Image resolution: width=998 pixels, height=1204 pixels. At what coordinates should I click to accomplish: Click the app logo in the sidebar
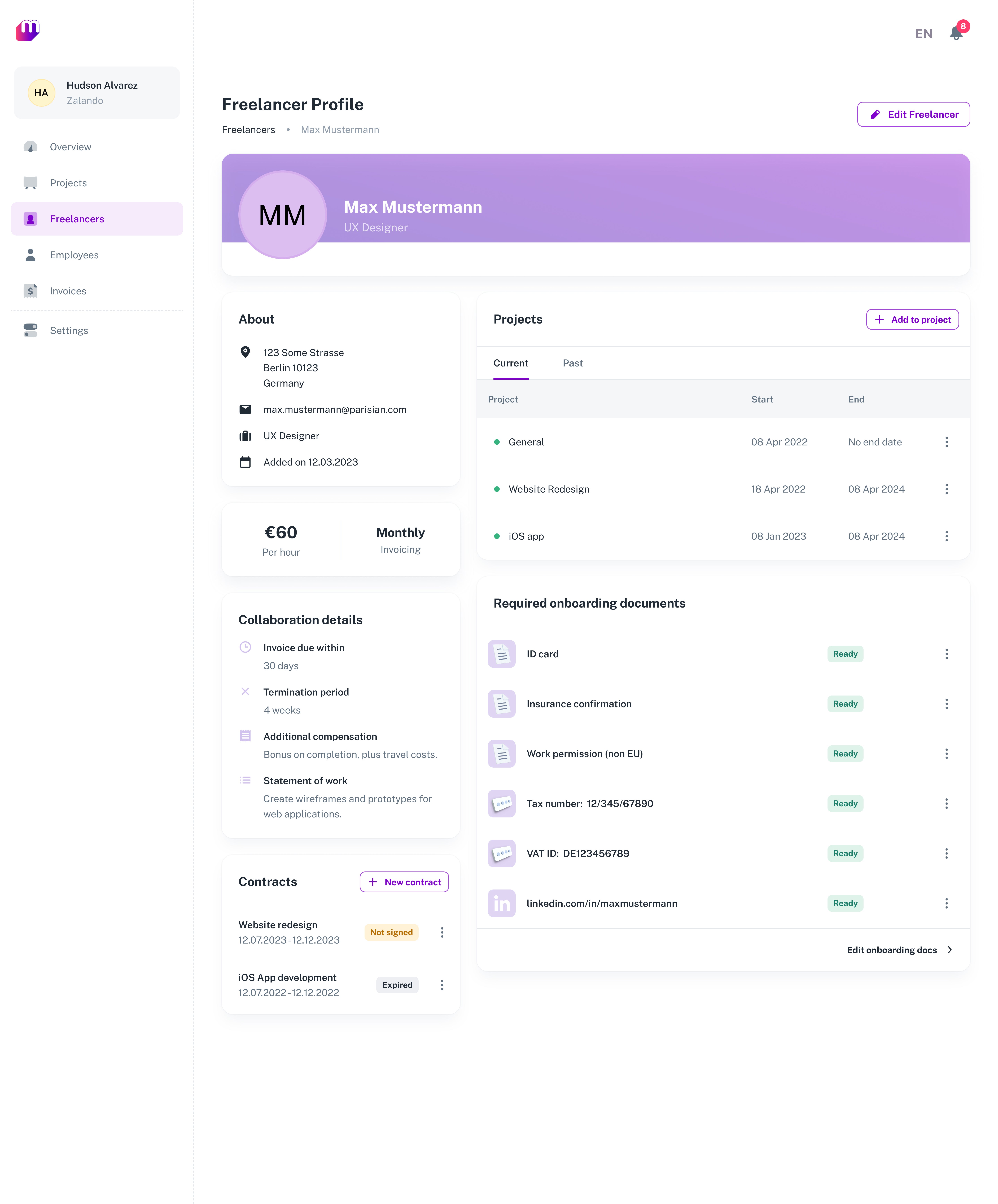coord(28,30)
